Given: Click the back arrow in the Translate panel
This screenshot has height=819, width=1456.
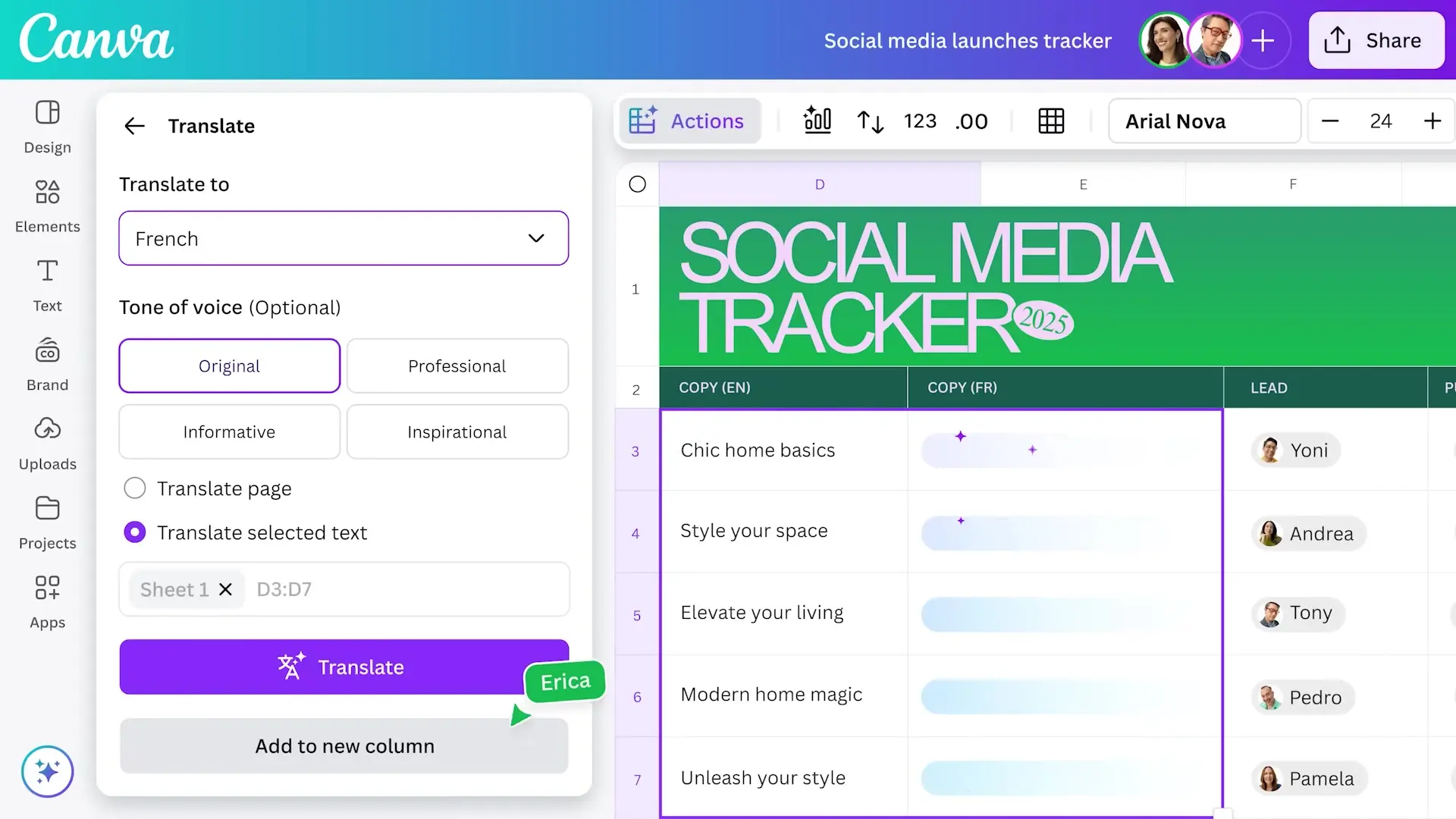Looking at the screenshot, I should 134,126.
